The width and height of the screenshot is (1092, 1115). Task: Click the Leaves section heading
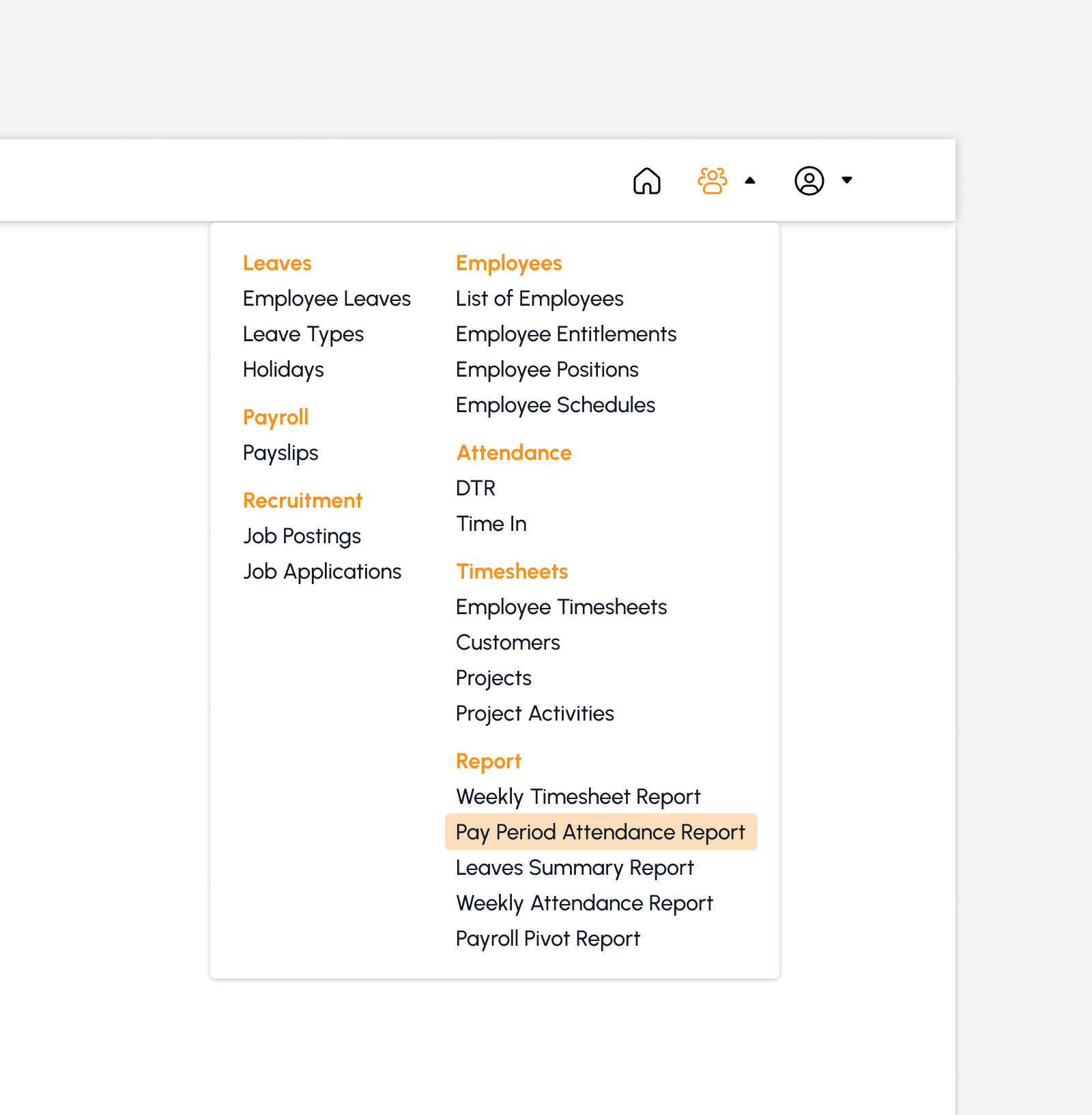click(277, 263)
